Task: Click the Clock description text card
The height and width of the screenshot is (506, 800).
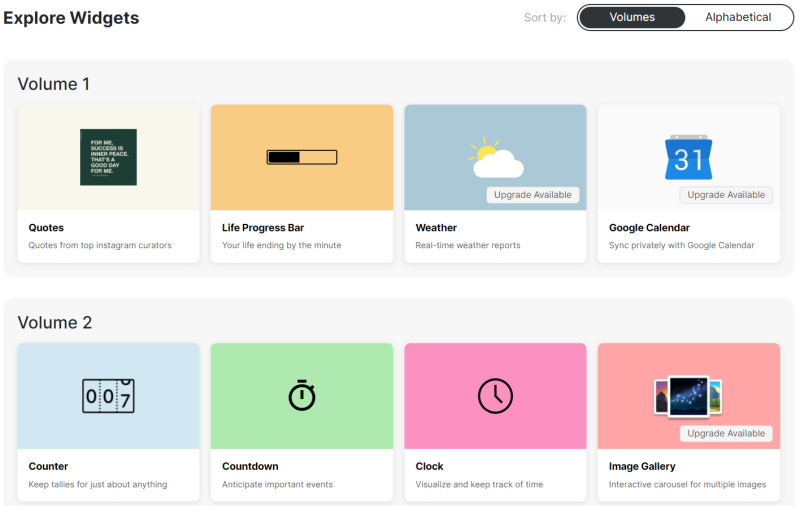Action: [x=479, y=484]
